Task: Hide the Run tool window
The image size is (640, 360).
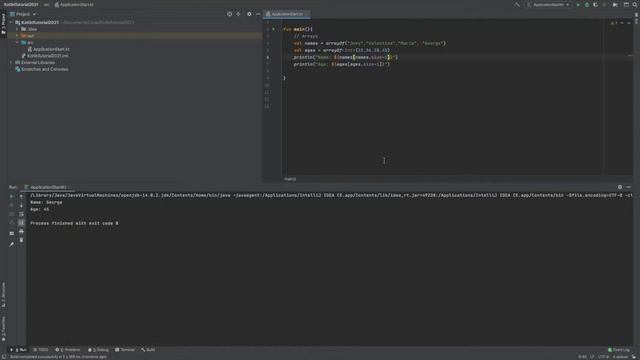Action: [x=629, y=187]
